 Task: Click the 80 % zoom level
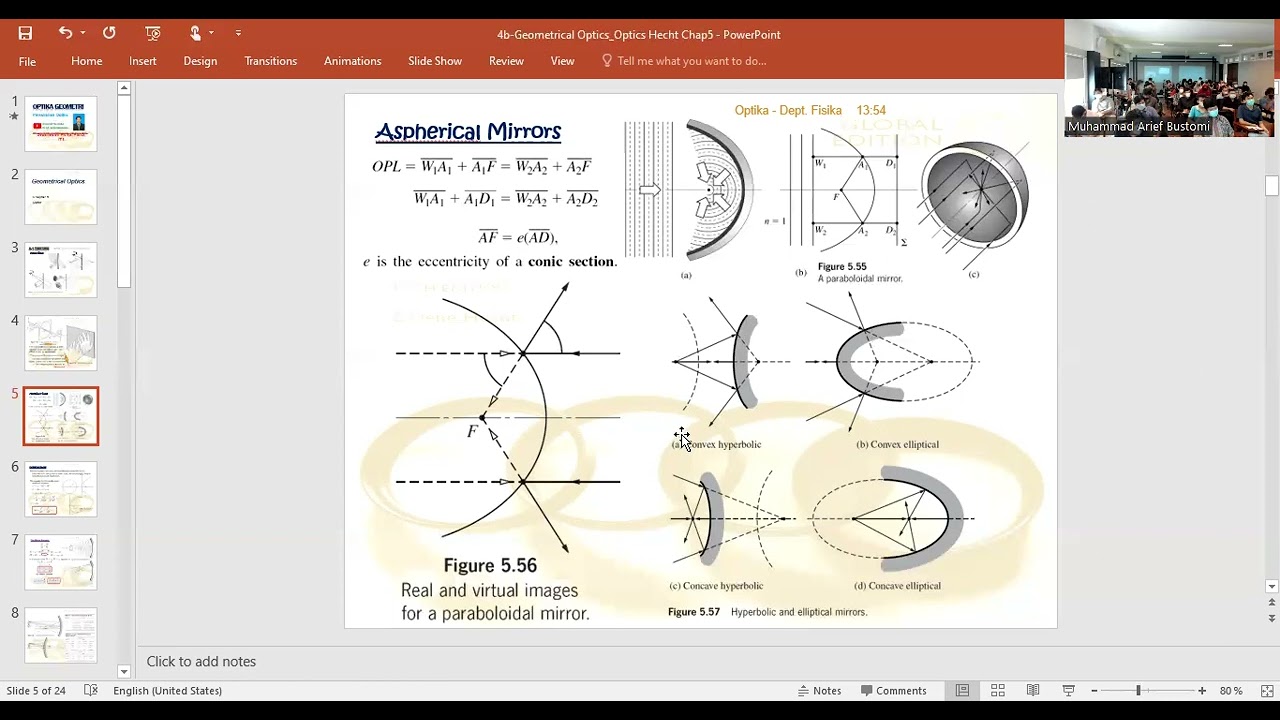1231,691
